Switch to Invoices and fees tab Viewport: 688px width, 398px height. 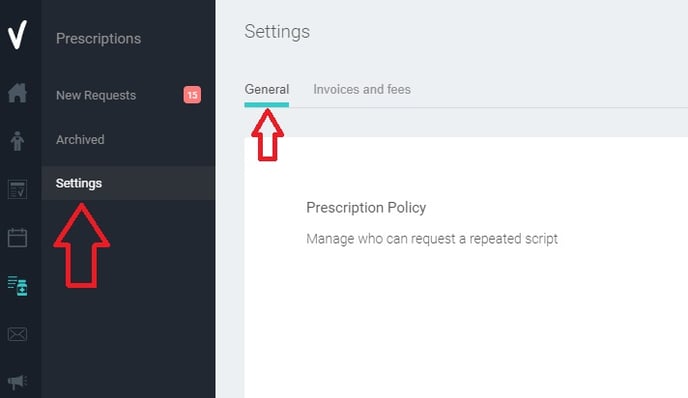[x=362, y=90]
